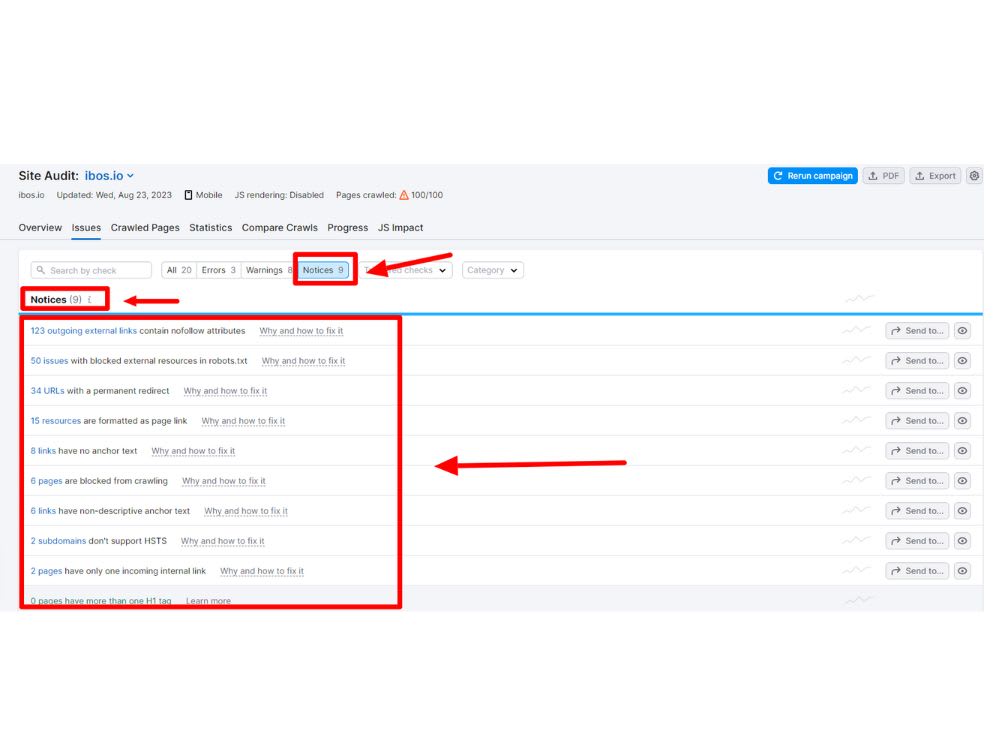Hide one incoming internal link issue via eye
Viewport: 1000px width, 750px height.
[x=962, y=570]
